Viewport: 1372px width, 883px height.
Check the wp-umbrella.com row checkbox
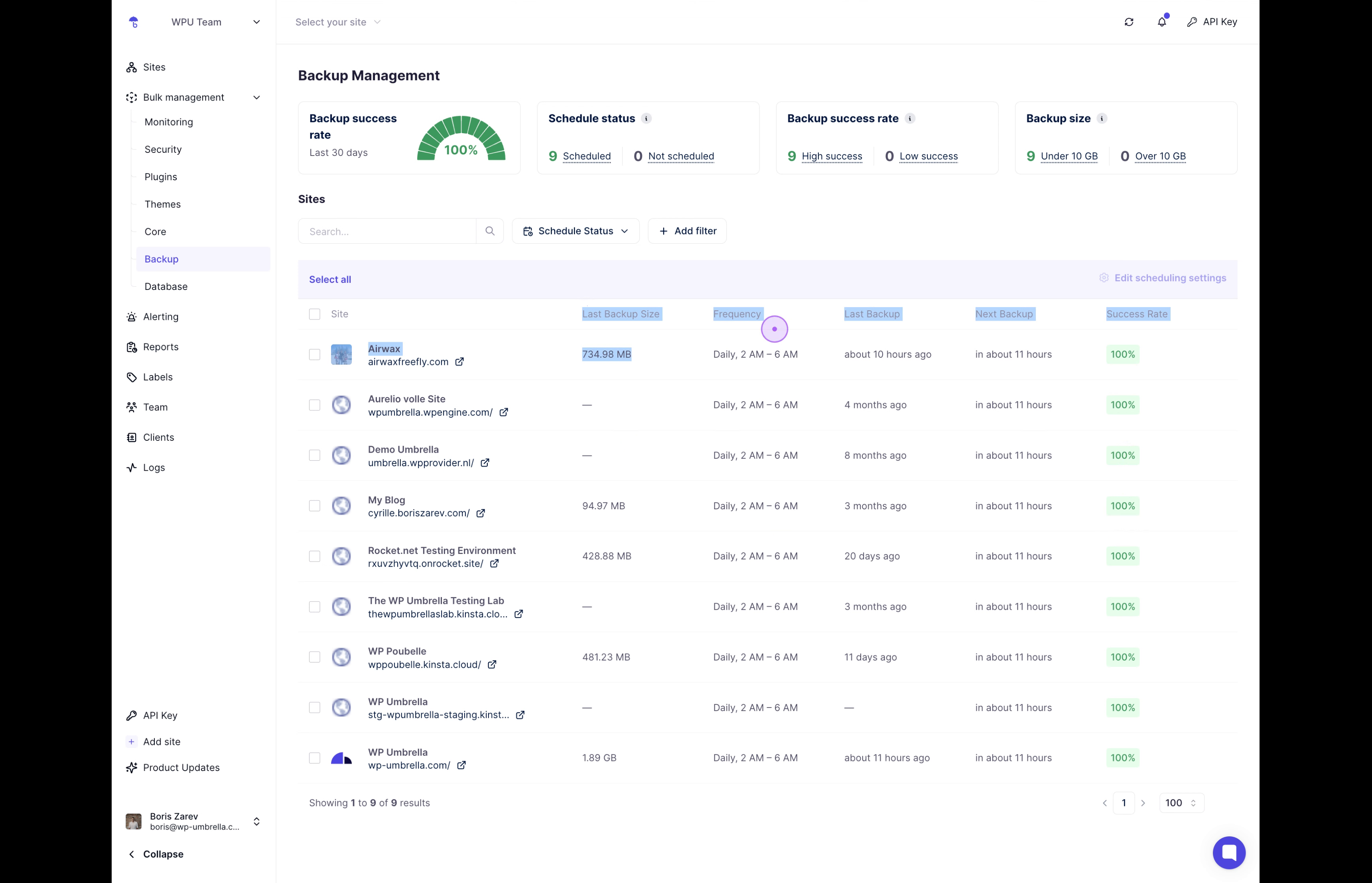[314, 758]
